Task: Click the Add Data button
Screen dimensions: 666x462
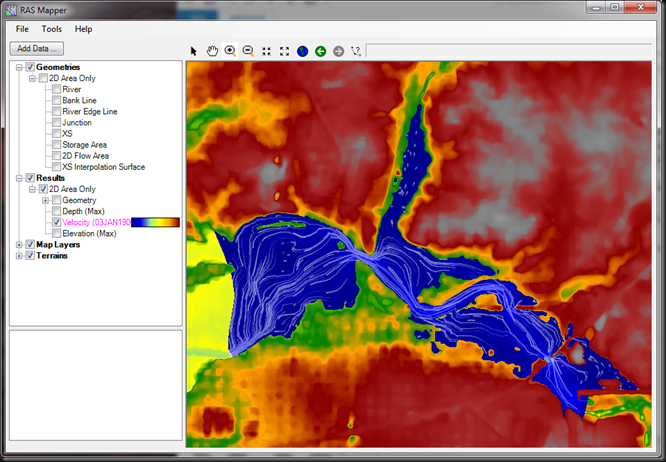Action: pyautogui.click(x=37, y=48)
